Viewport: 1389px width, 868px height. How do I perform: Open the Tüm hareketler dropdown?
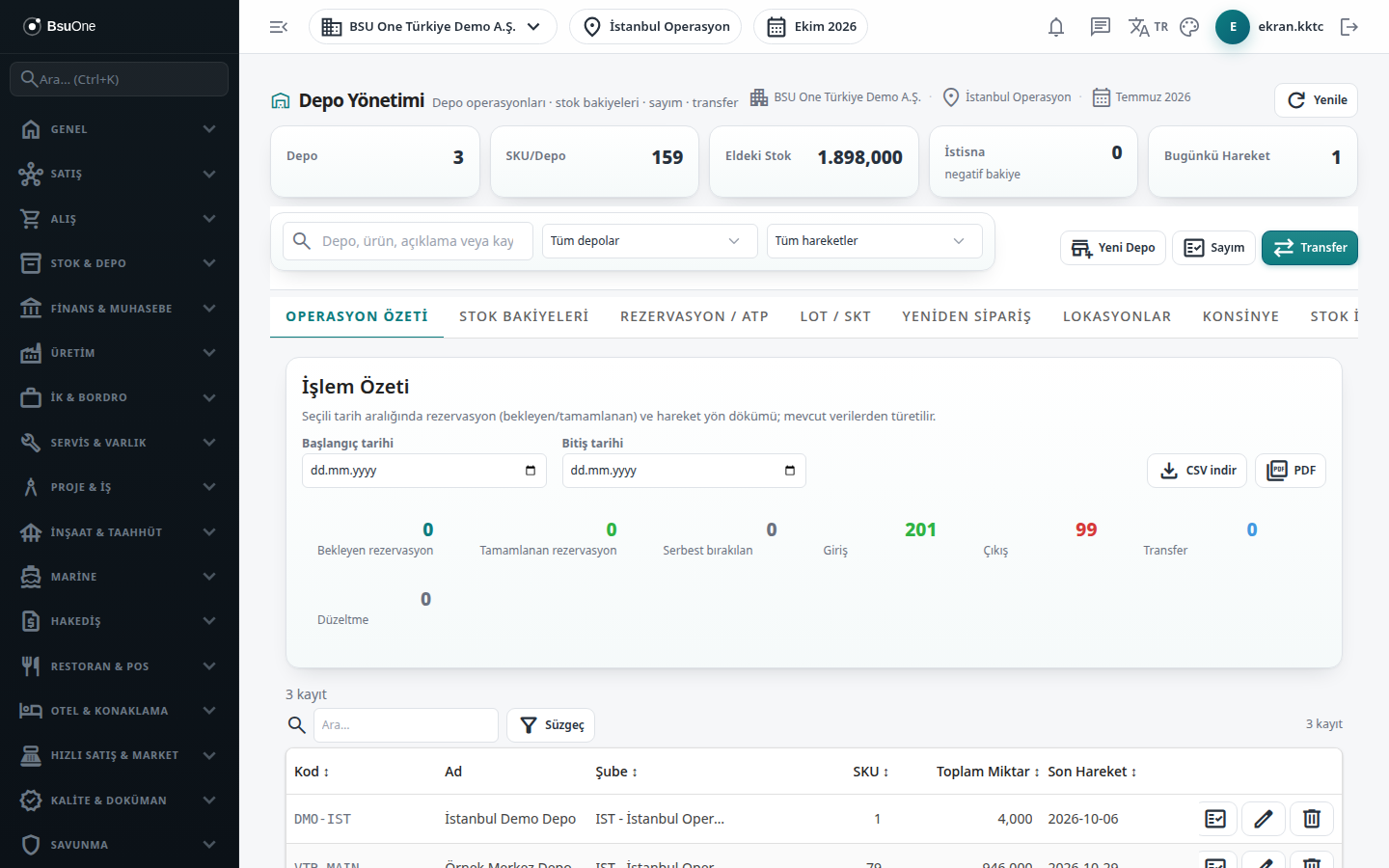pos(874,241)
